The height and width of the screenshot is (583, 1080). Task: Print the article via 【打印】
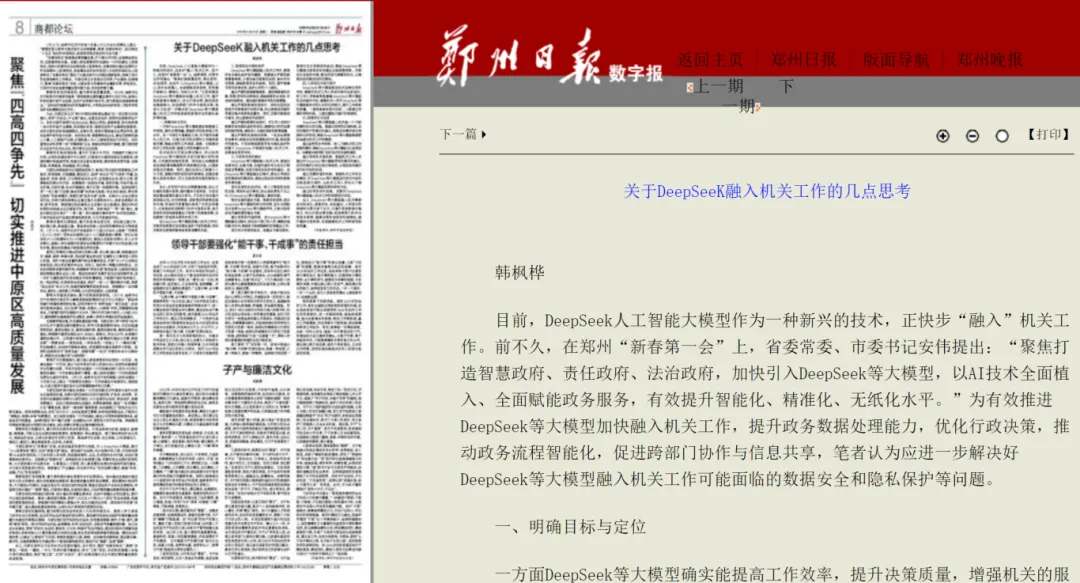[x=1048, y=134]
